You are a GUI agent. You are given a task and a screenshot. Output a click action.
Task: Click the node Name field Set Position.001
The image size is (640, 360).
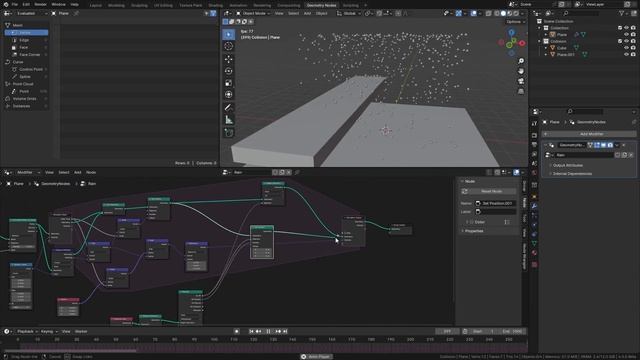(x=496, y=203)
